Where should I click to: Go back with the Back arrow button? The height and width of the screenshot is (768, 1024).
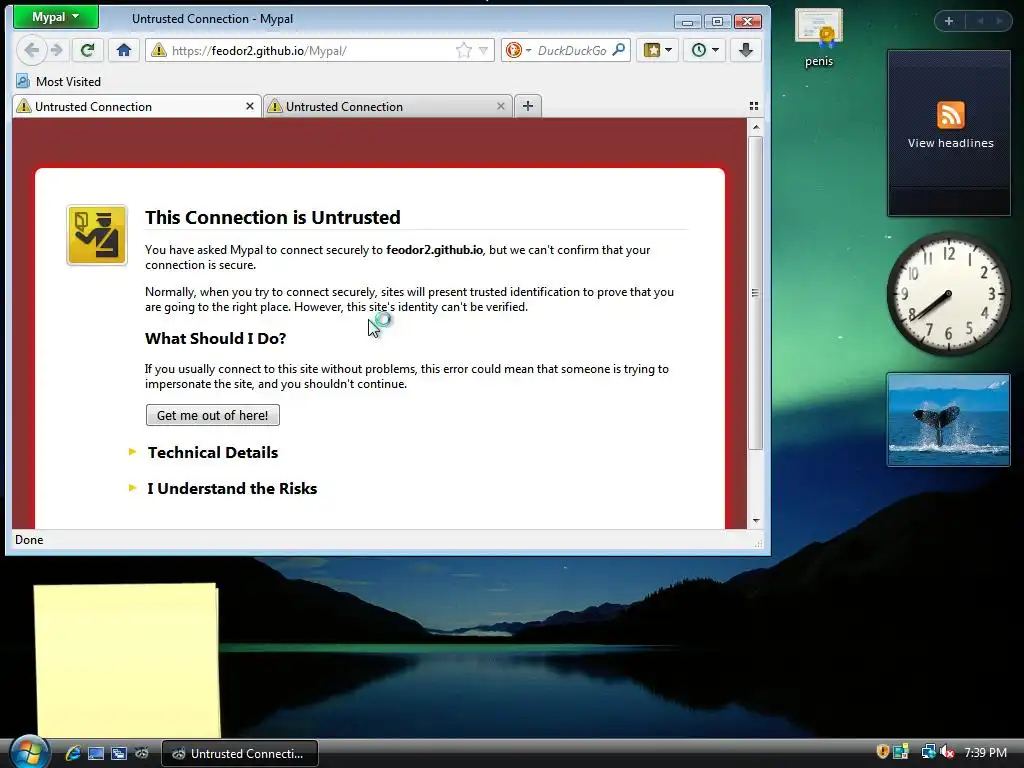point(31,50)
